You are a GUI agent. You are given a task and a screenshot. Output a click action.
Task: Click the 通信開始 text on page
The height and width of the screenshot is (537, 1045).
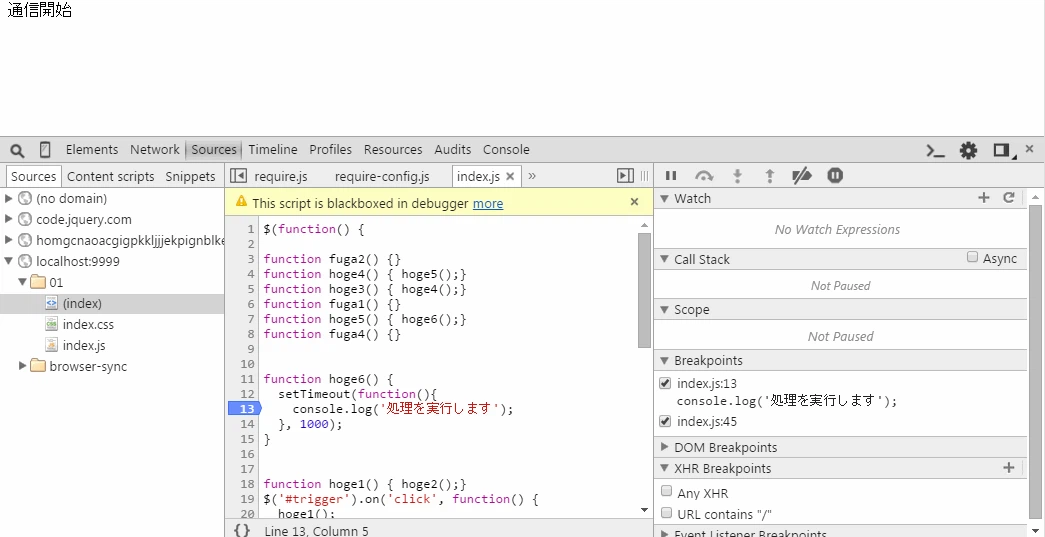pyautogui.click(x=39, y=11)
